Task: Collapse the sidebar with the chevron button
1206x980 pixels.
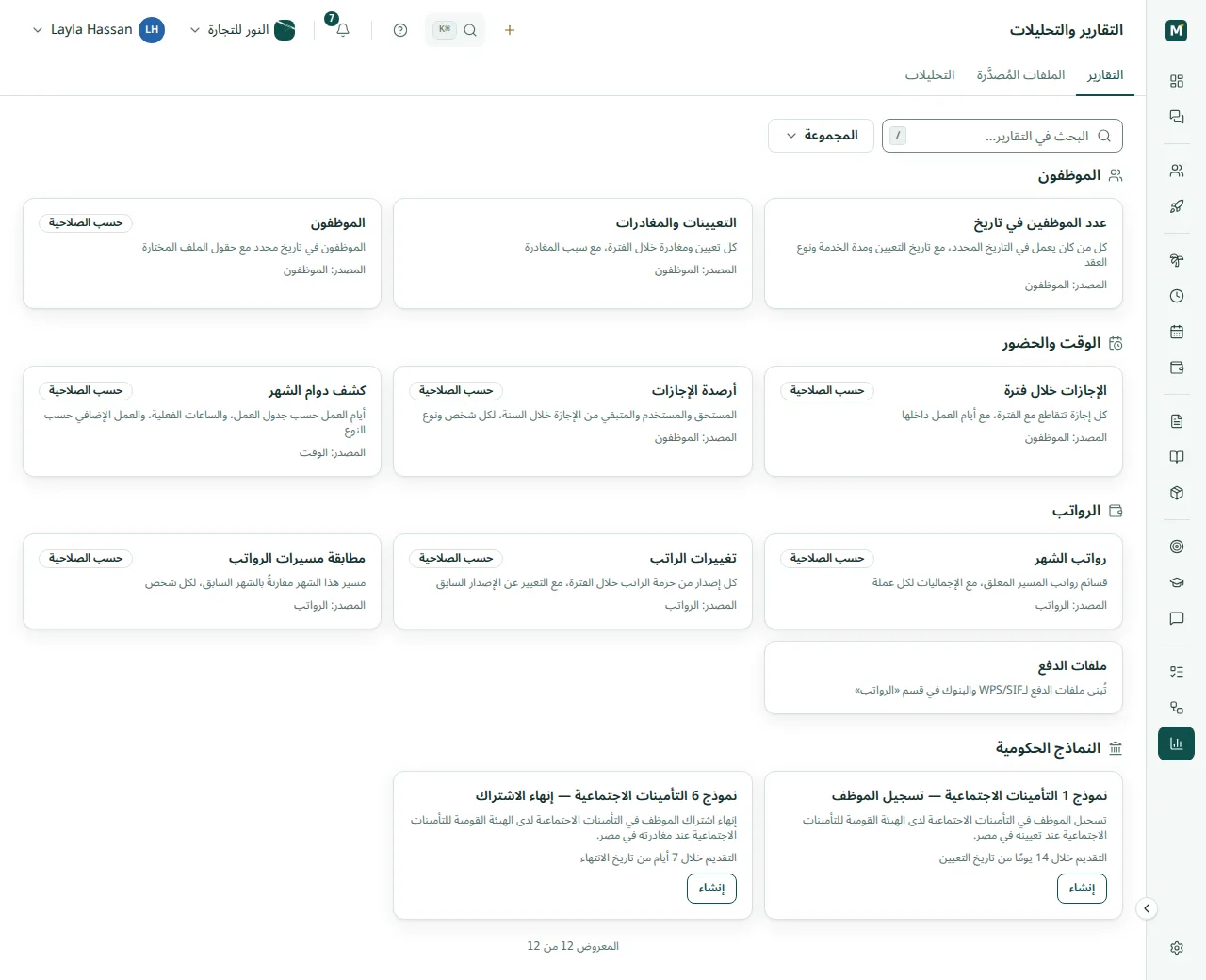Action: pyautogui.click(x=1147, y=908)
